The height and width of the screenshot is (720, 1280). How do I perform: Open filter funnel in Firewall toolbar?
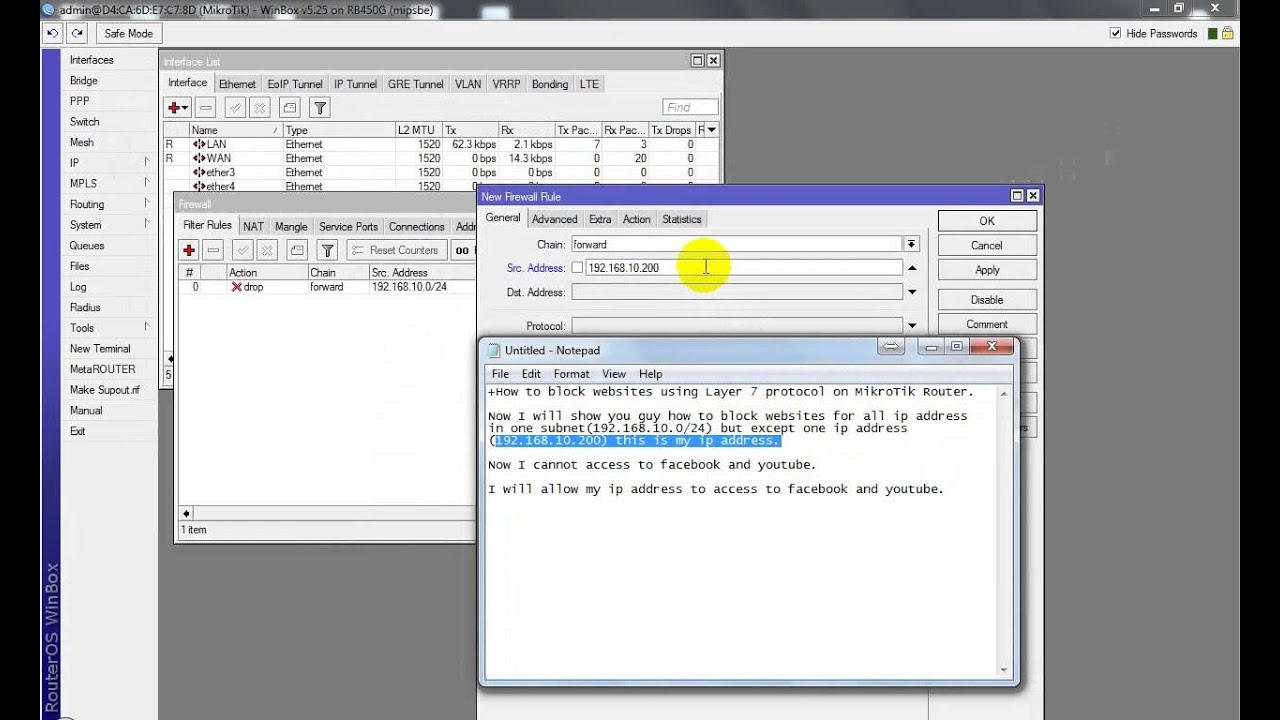[327, 250]
